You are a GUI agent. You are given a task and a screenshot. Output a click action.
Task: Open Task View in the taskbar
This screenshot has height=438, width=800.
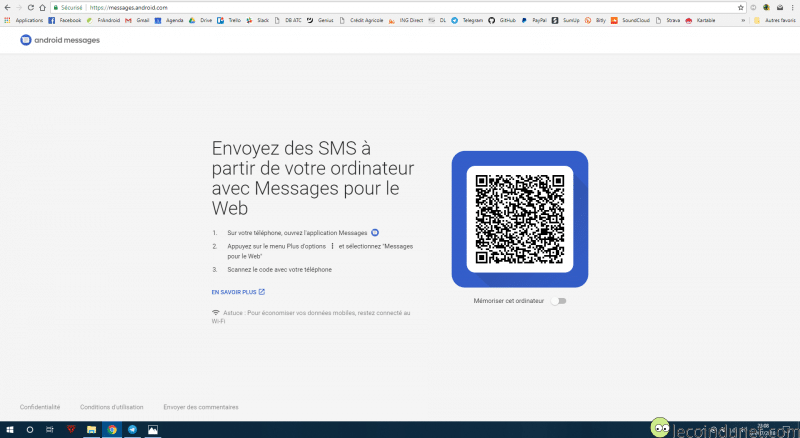(x=49, y=430)
